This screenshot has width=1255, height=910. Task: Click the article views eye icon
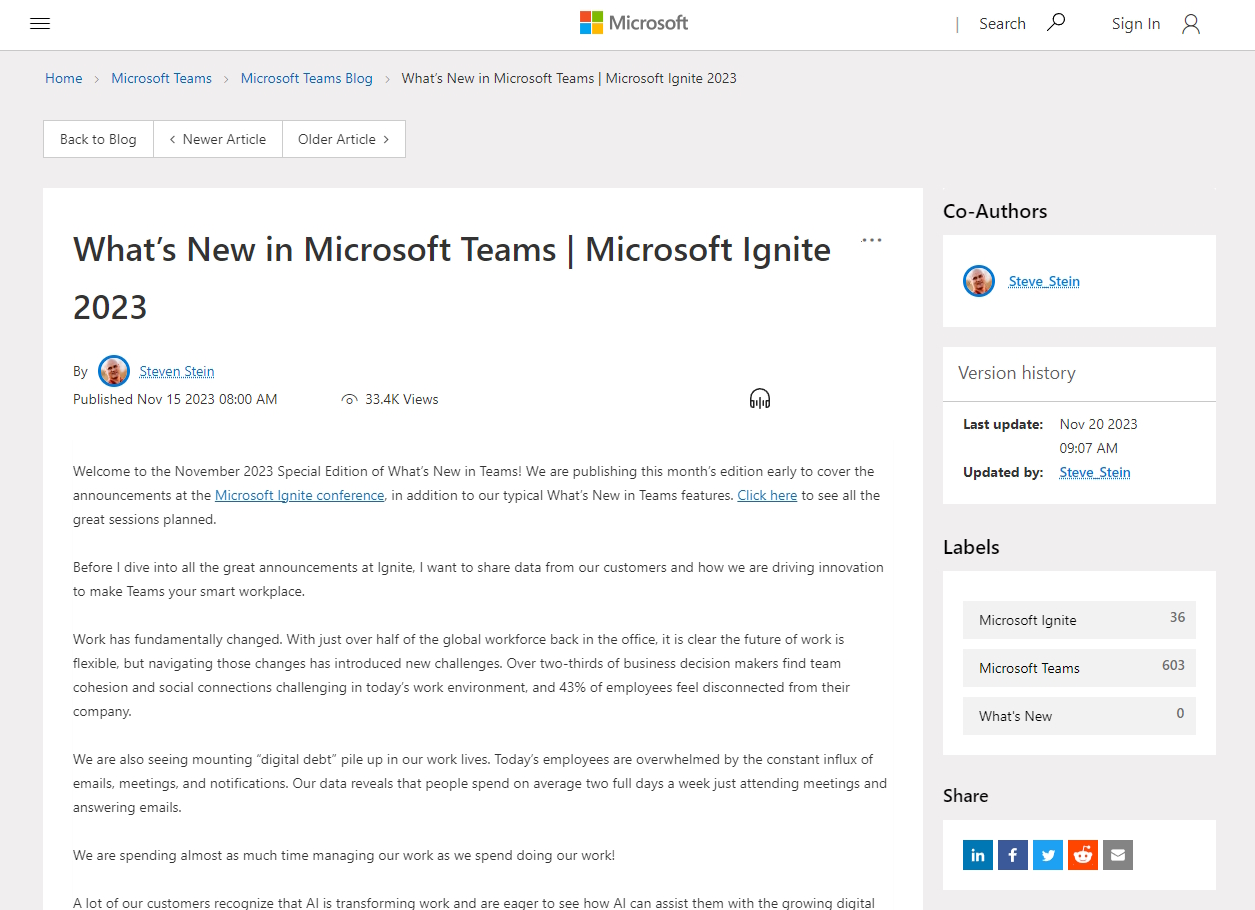point(349,398)
